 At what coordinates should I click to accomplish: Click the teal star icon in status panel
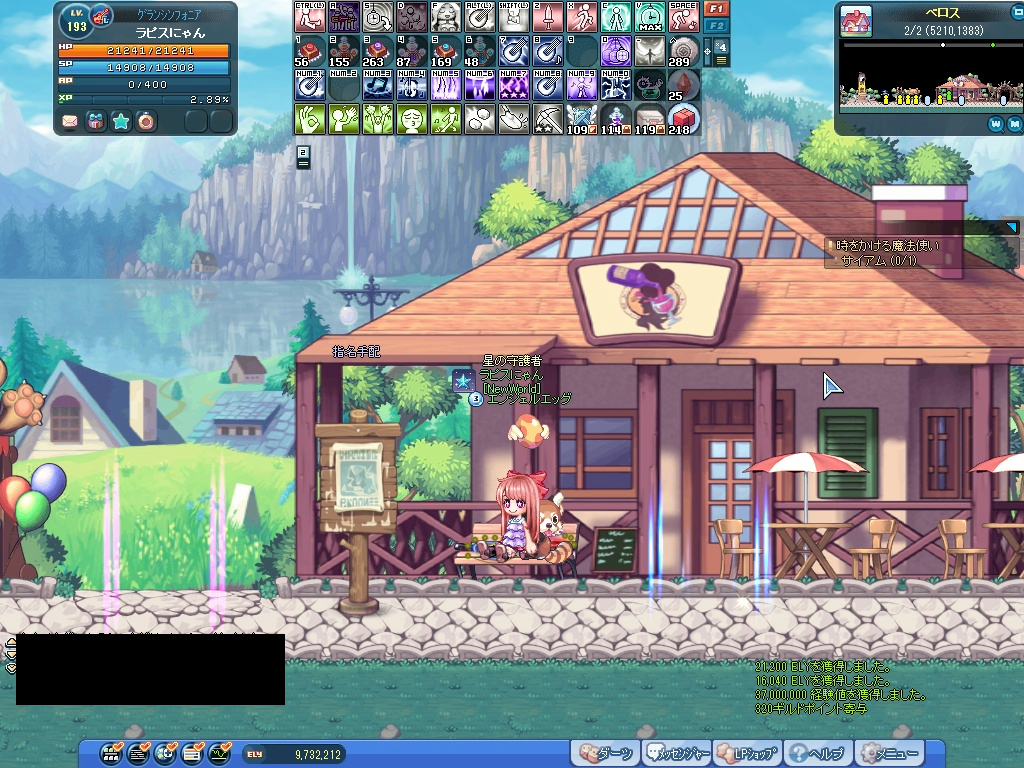coord(121,121)
